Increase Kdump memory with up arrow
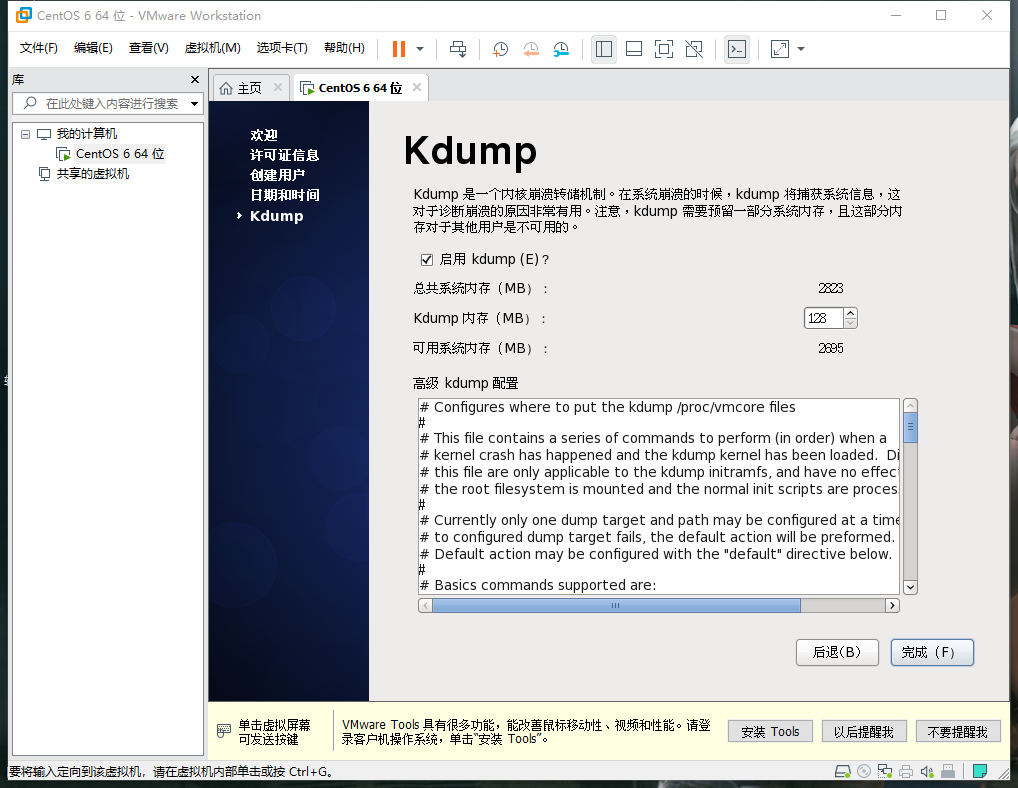This screenshot has height=788, width=1018. pyautogui.click(x=850, y=313)
